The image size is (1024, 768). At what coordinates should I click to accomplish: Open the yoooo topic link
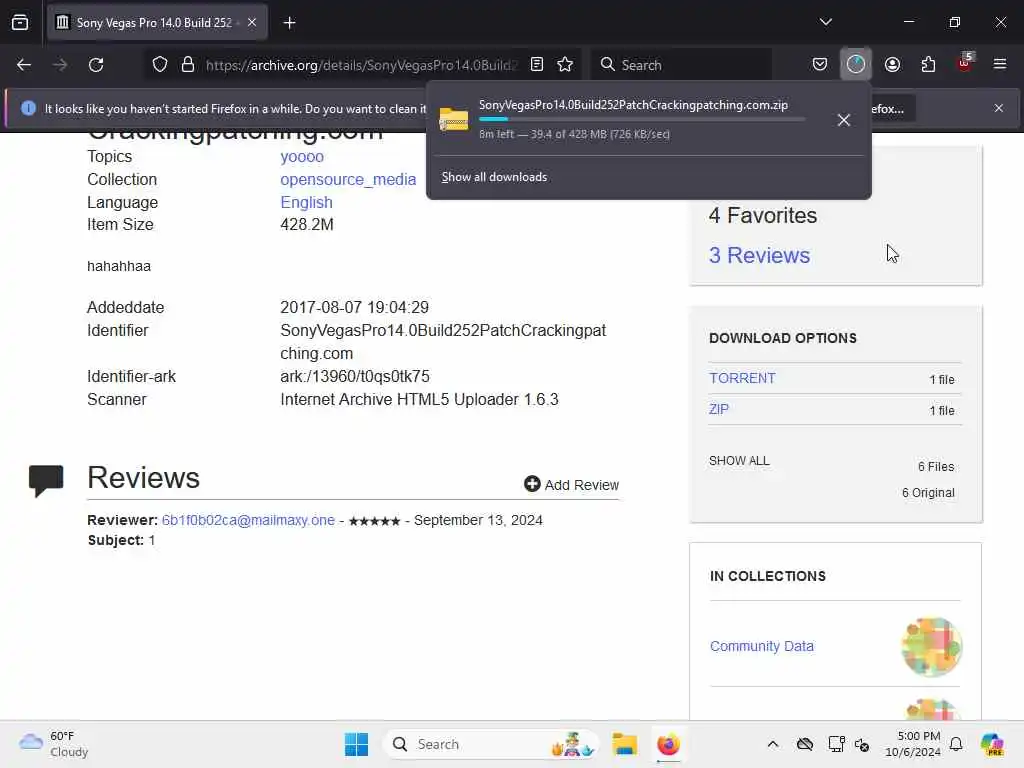(302, 157)
